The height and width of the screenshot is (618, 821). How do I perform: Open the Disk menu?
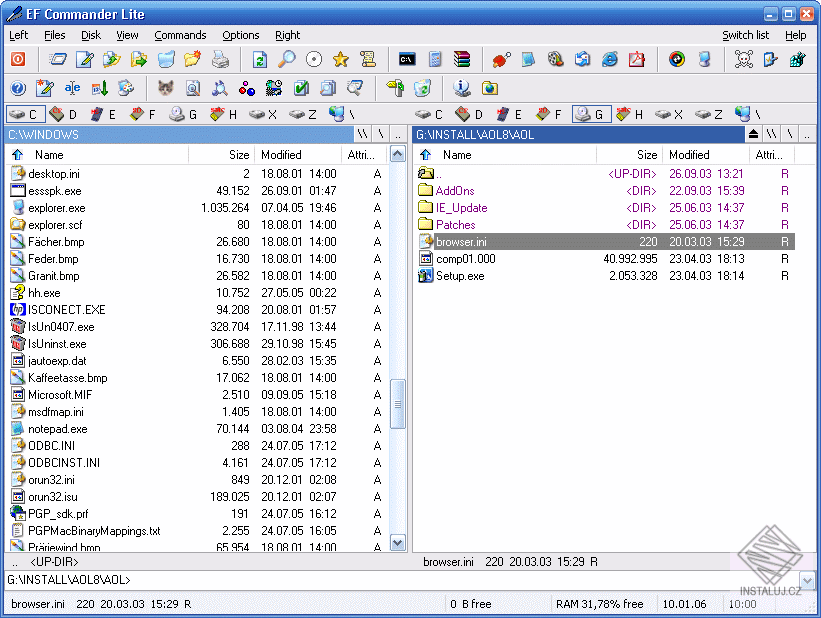coord(91,35)
